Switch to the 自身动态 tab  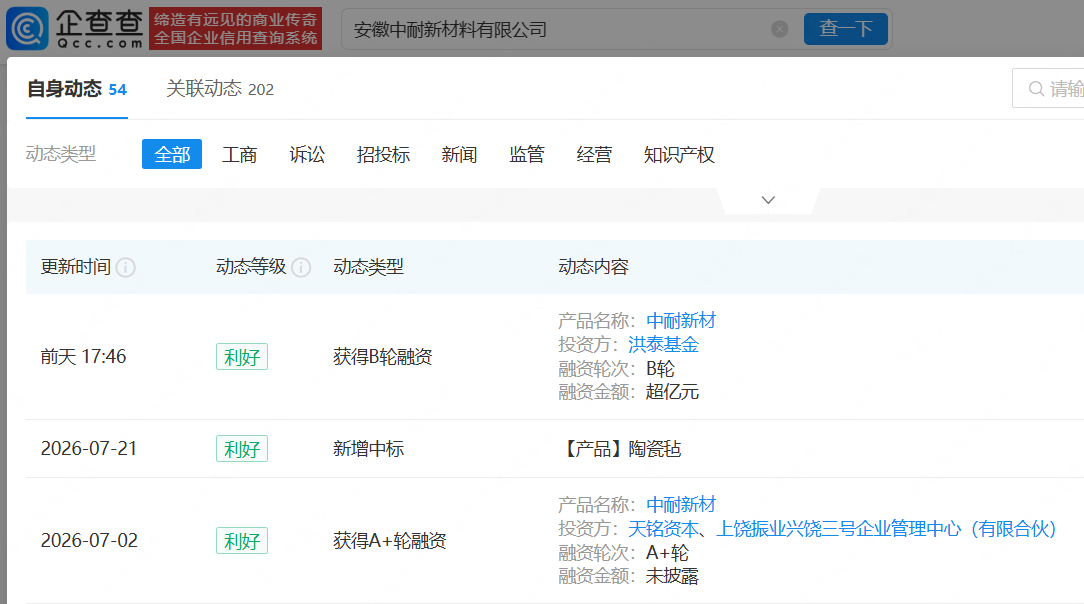77,89
